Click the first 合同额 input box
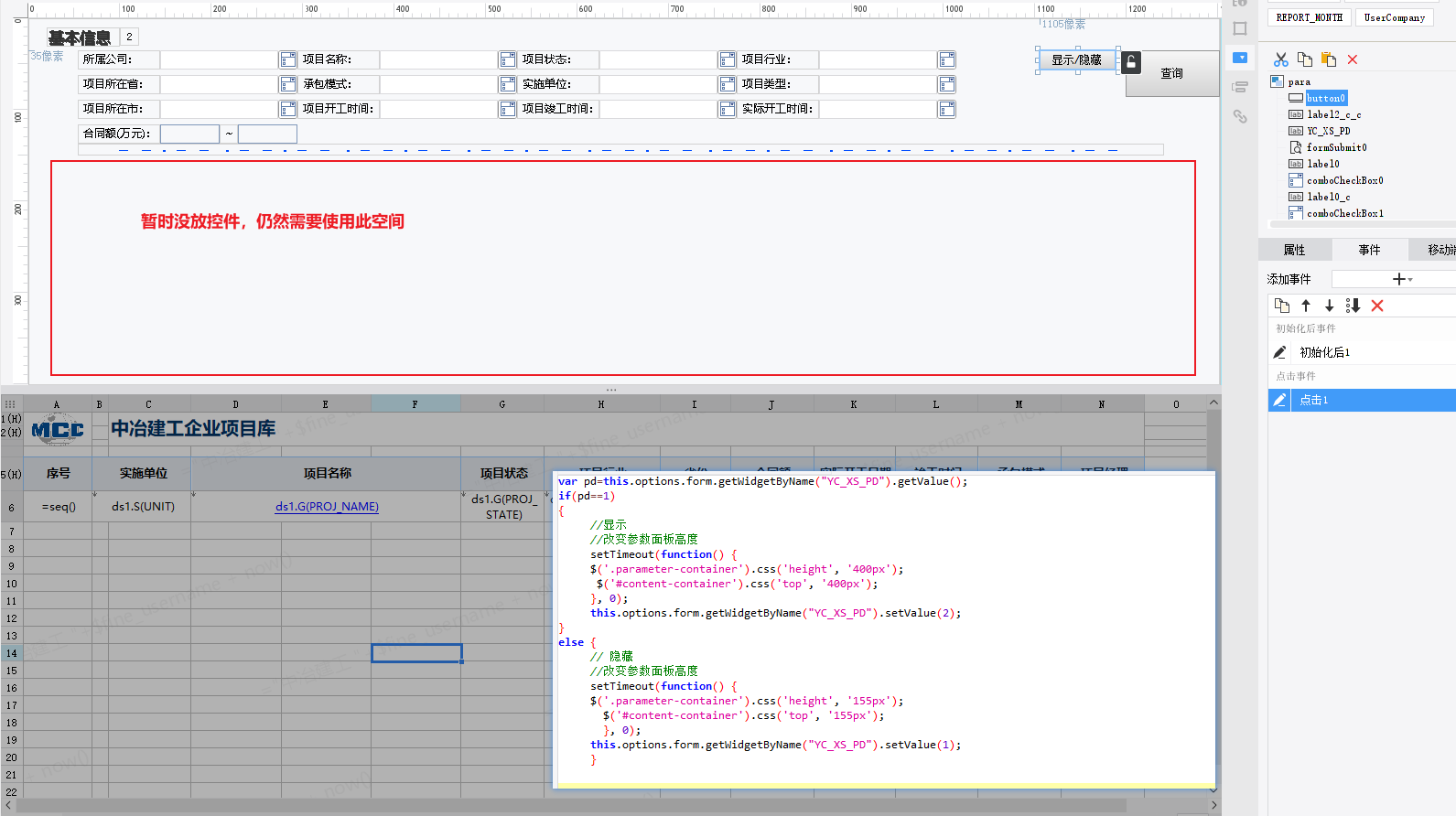 coord(189,134)
